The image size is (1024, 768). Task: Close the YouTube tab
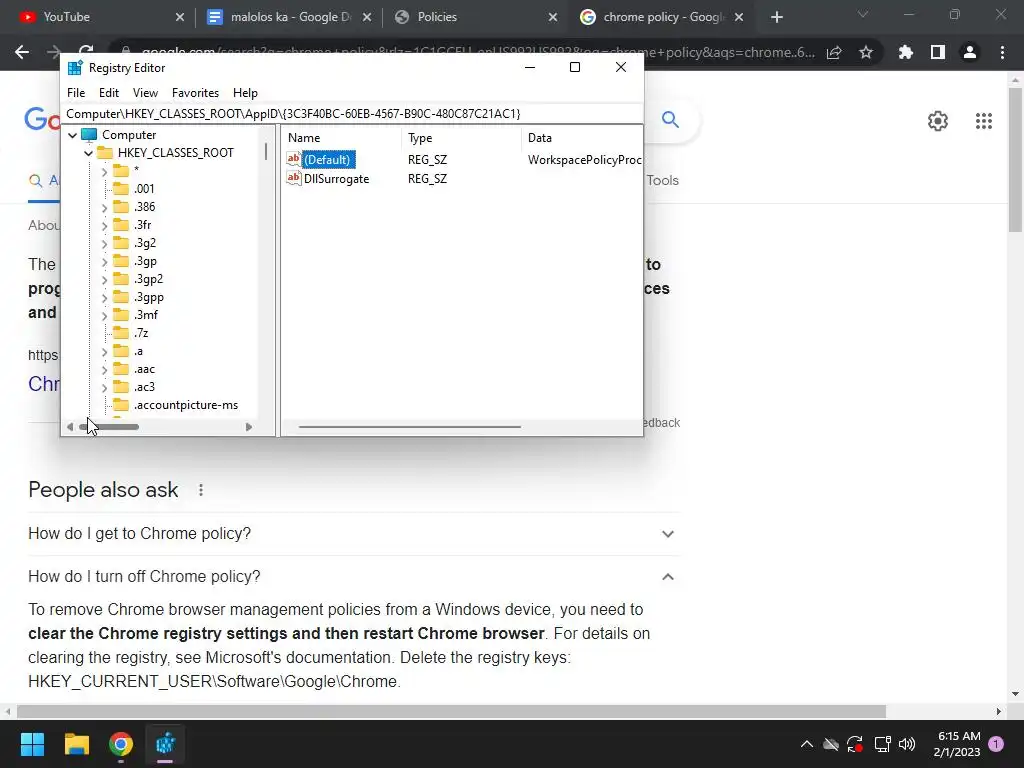pos(180,18)
